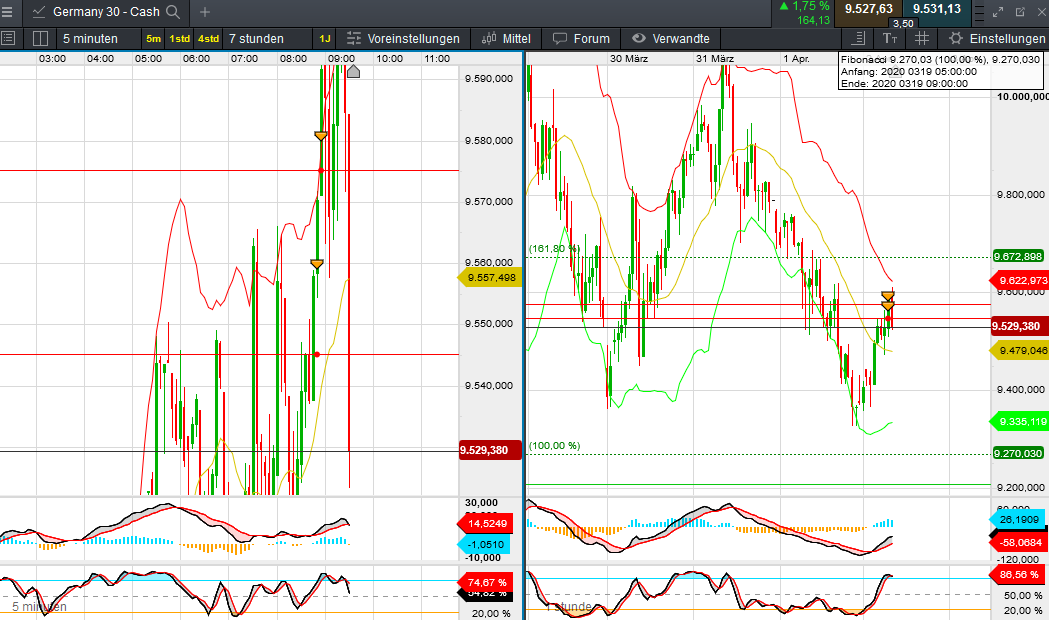Click the 31 März date on time axis

pos(714,59)
